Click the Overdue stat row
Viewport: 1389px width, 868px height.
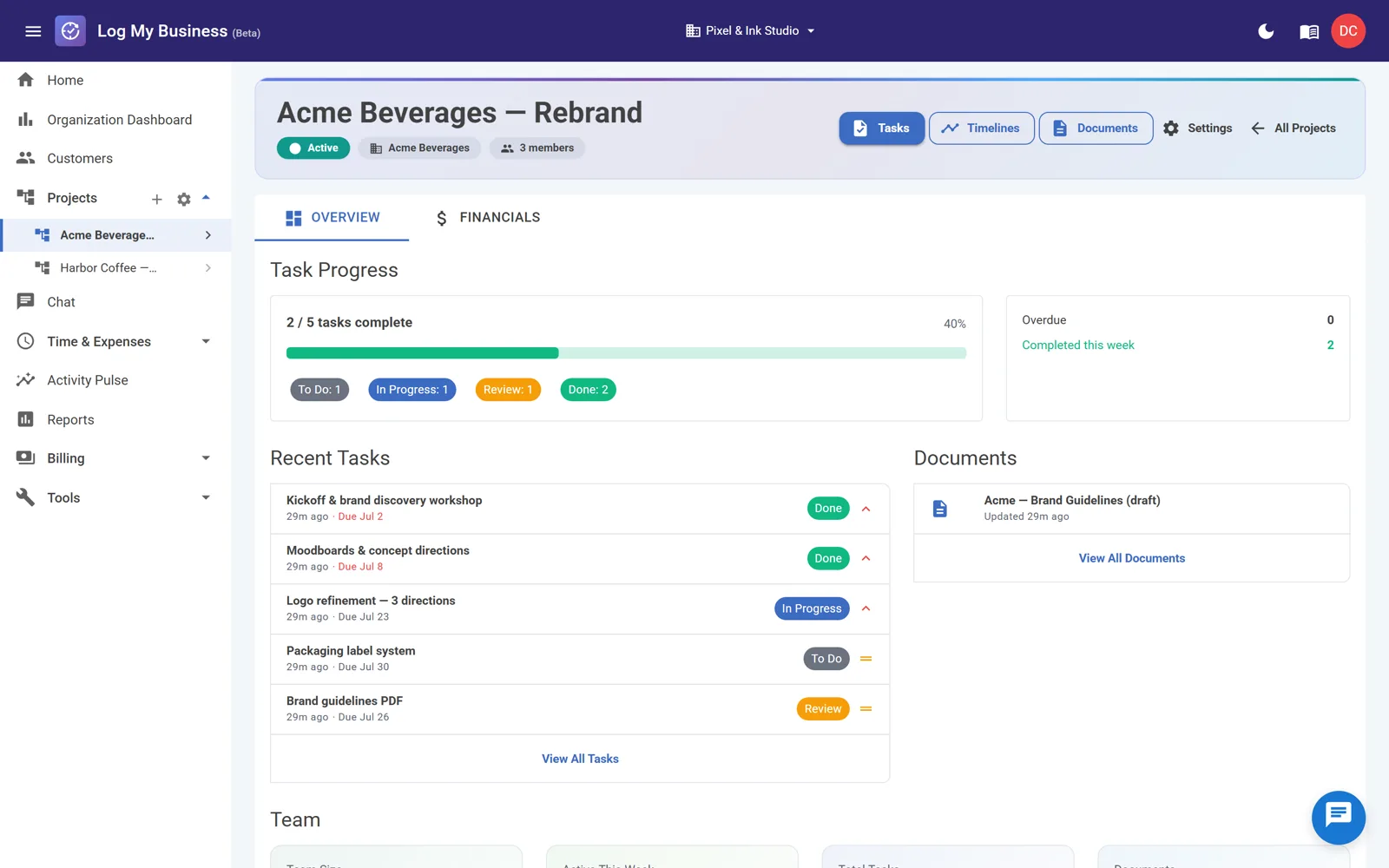[1177, 320]
